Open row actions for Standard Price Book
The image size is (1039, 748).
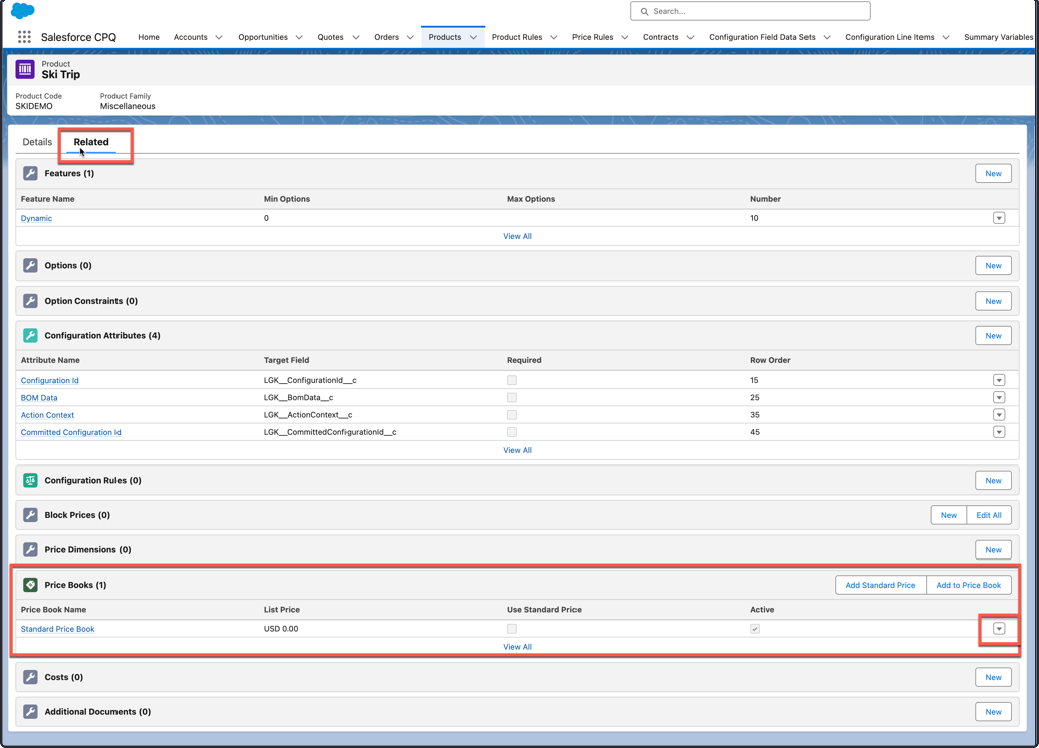click(999, 629)
